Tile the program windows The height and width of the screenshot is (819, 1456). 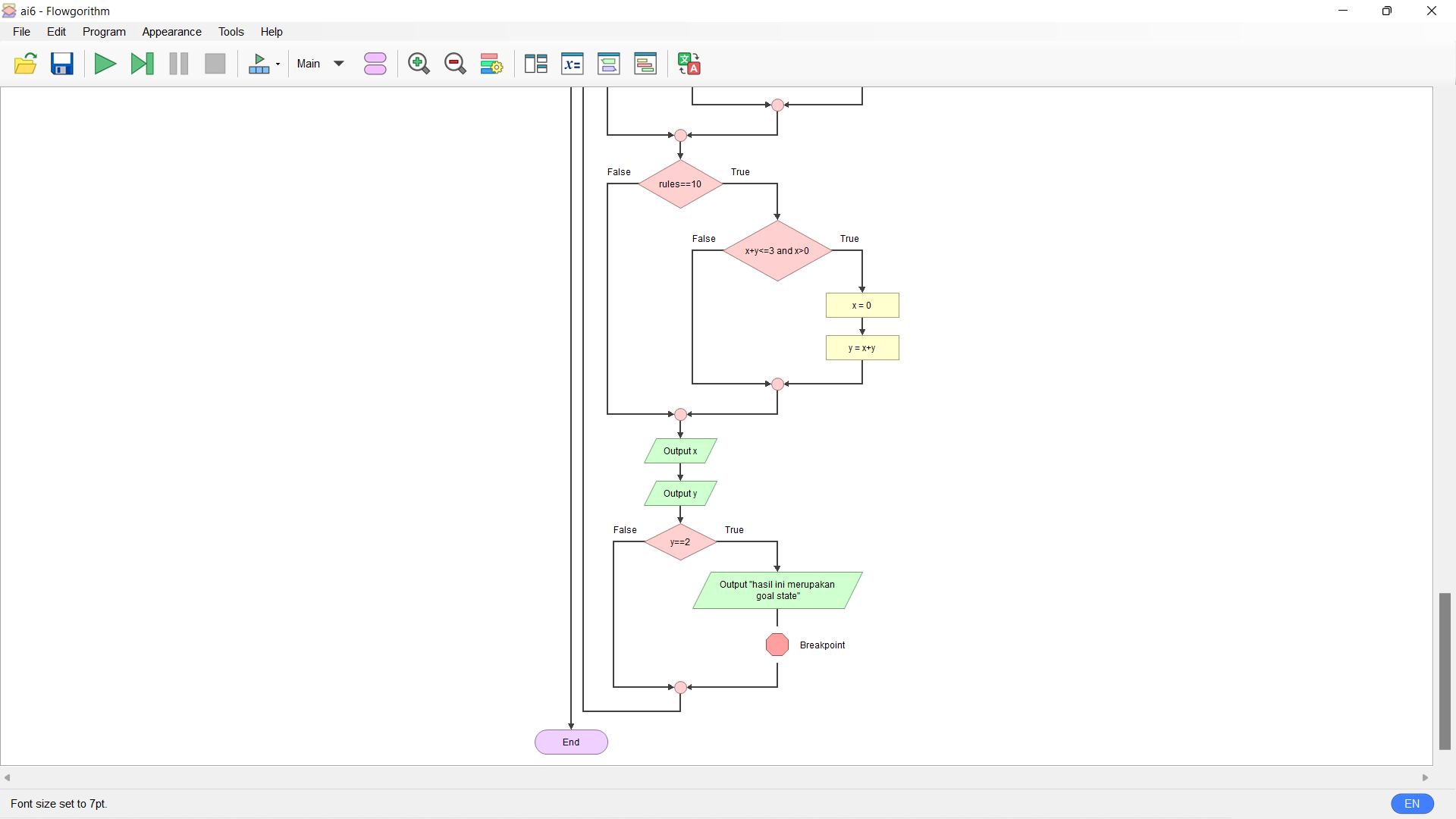click(x=535, y=64)
